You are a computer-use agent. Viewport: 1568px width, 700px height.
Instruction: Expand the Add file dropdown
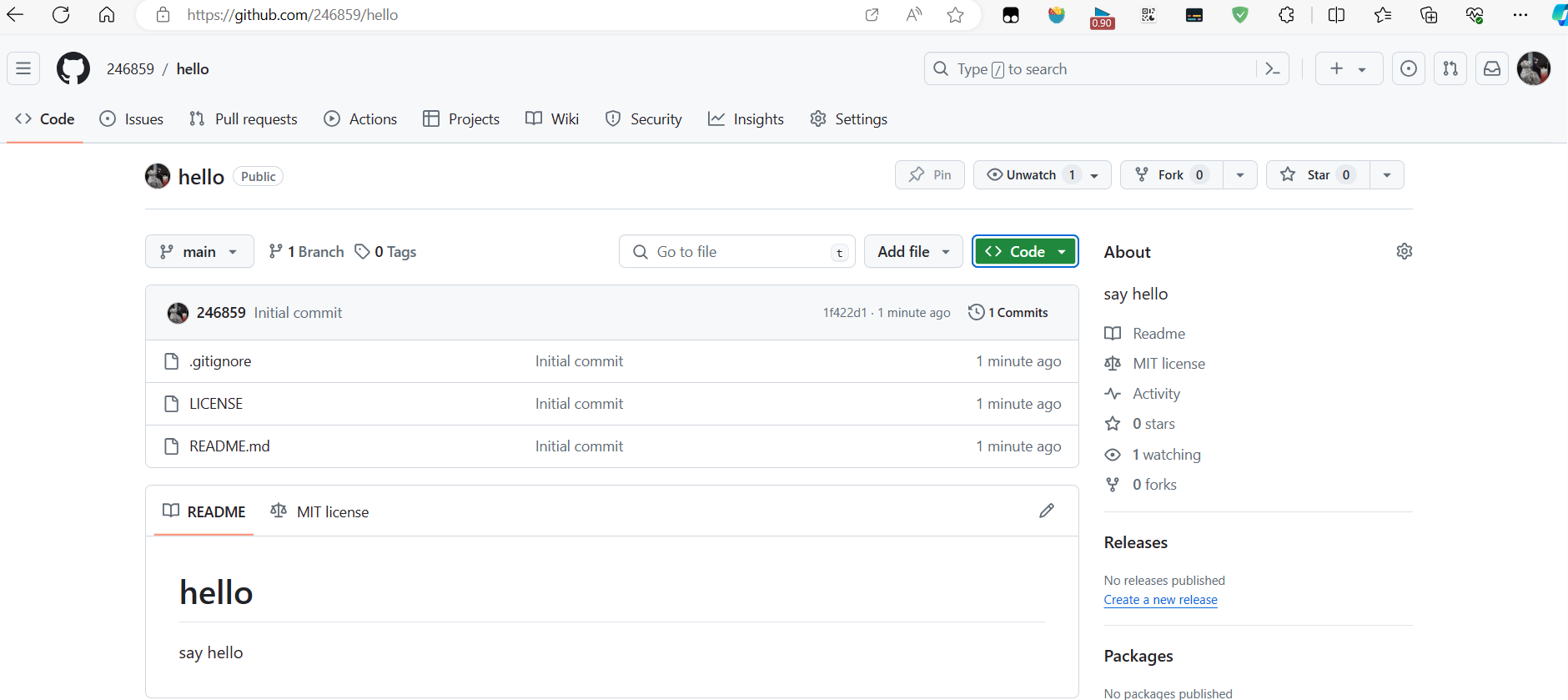(913, 251)
